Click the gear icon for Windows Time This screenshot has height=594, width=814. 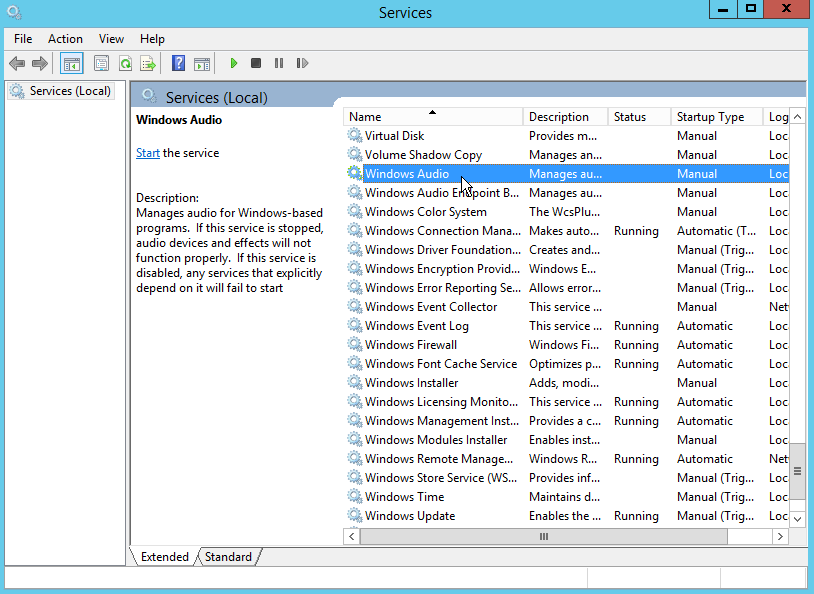[x=355, y=497]
